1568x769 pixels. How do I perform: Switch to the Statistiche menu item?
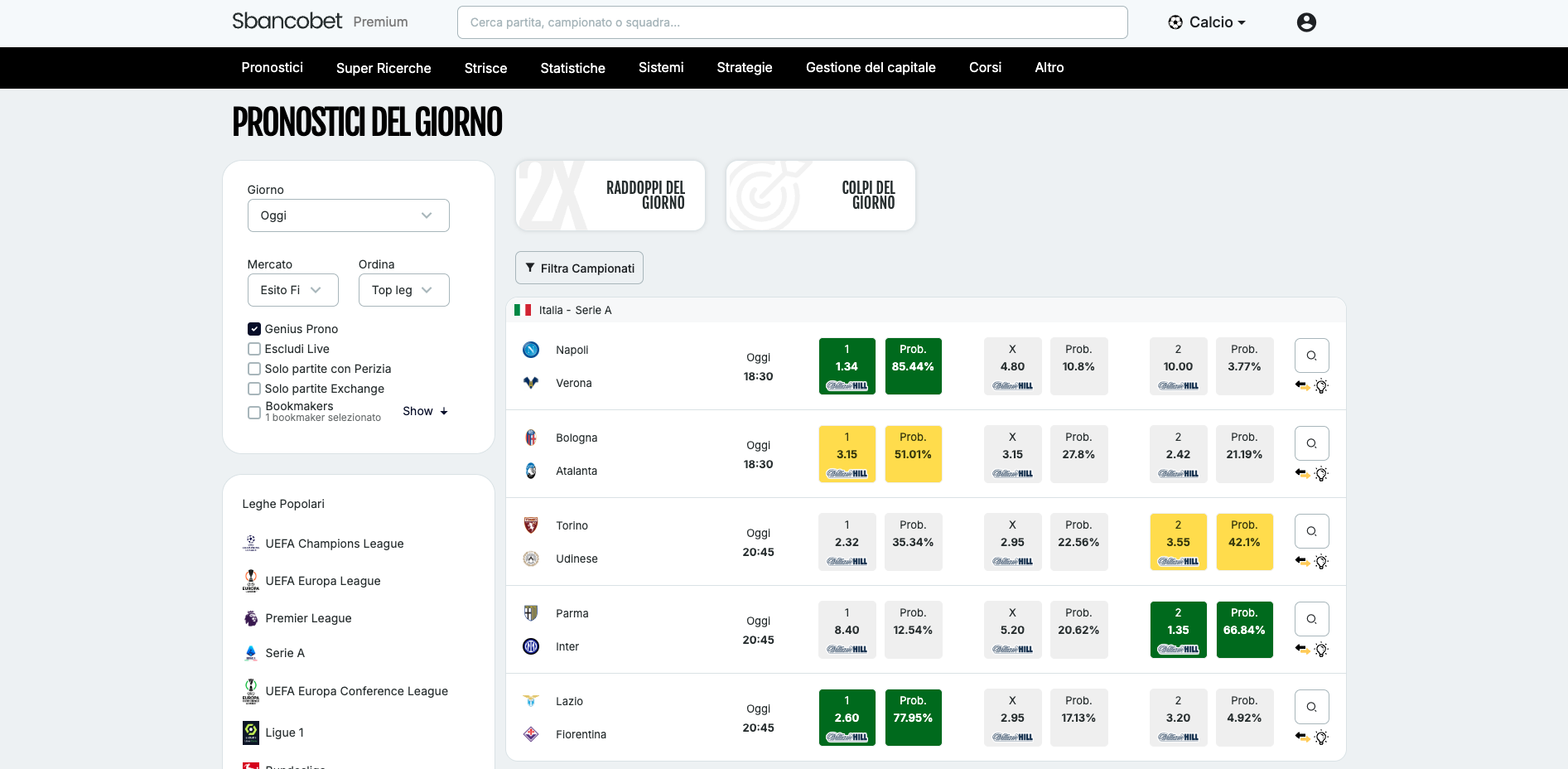(572, 67)
